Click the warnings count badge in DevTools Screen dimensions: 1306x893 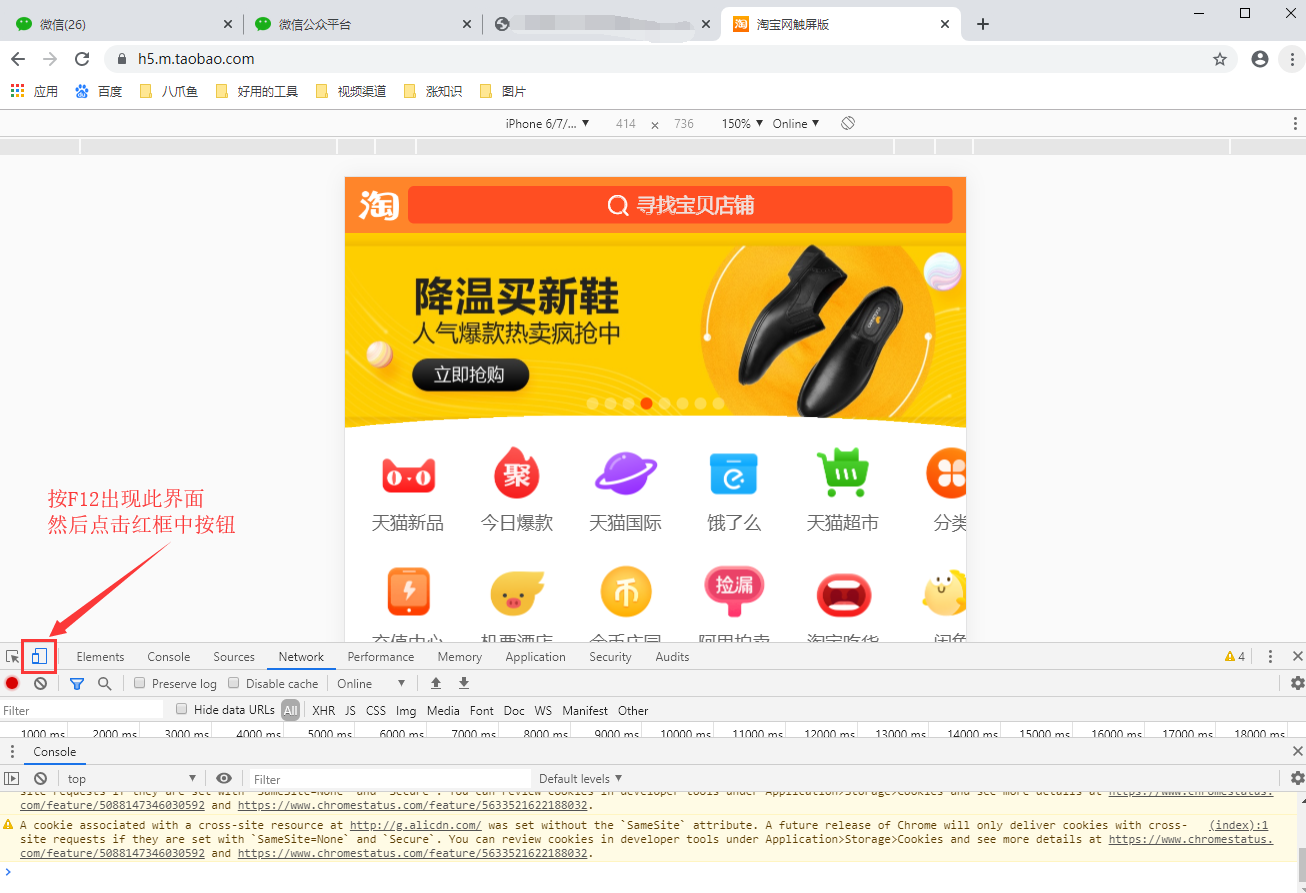point(1235,657)
